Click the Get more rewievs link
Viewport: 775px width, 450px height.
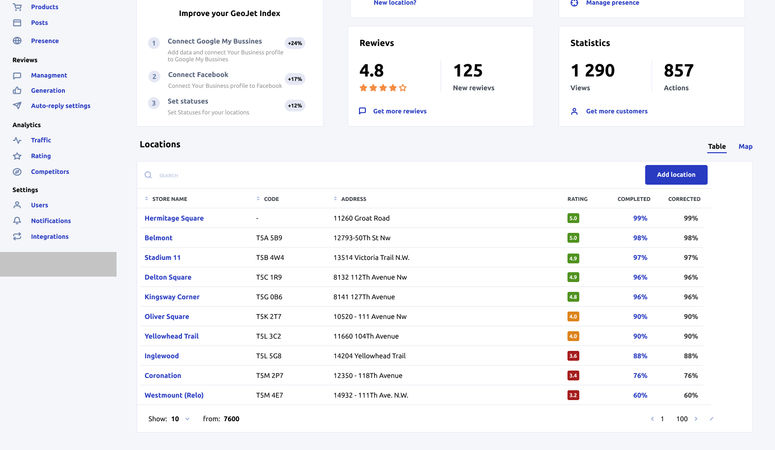click(x=400, y=111)
